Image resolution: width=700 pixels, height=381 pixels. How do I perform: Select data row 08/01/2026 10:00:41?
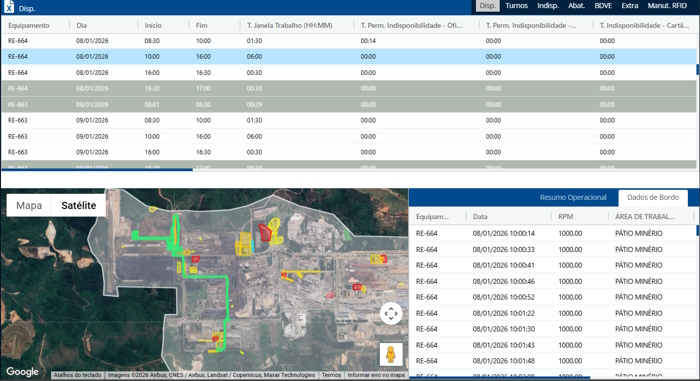pyautogui.click(x=553, y=265)
